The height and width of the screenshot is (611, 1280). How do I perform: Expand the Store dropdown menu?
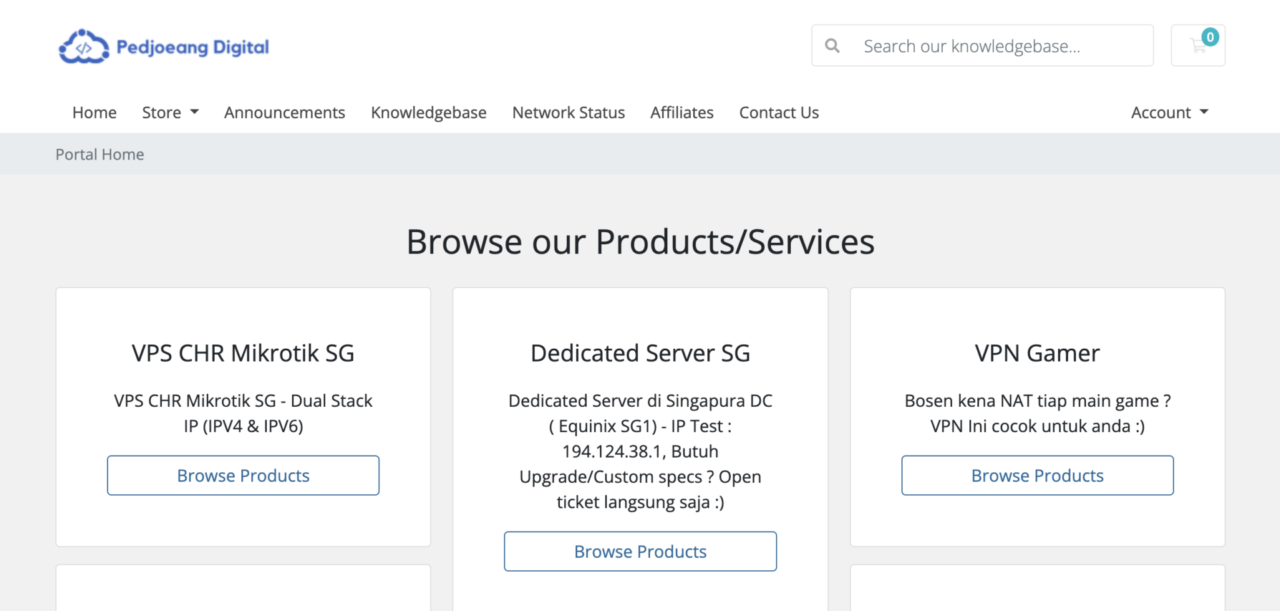click(170, 113)
